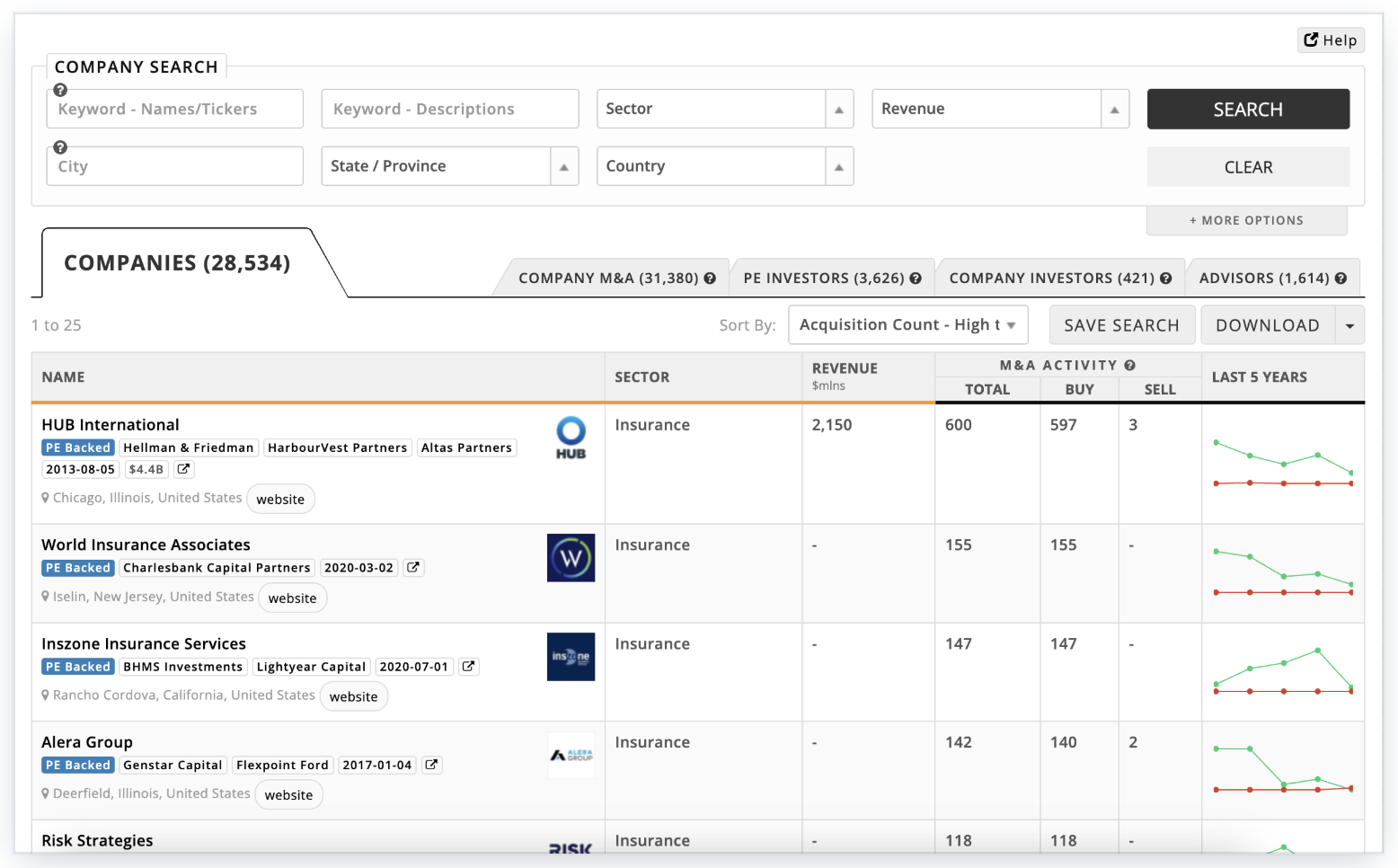Click the help icon above Keyword Names/Tickers field
Viewport: 1398px width, 868px height.
pos(60,90)
